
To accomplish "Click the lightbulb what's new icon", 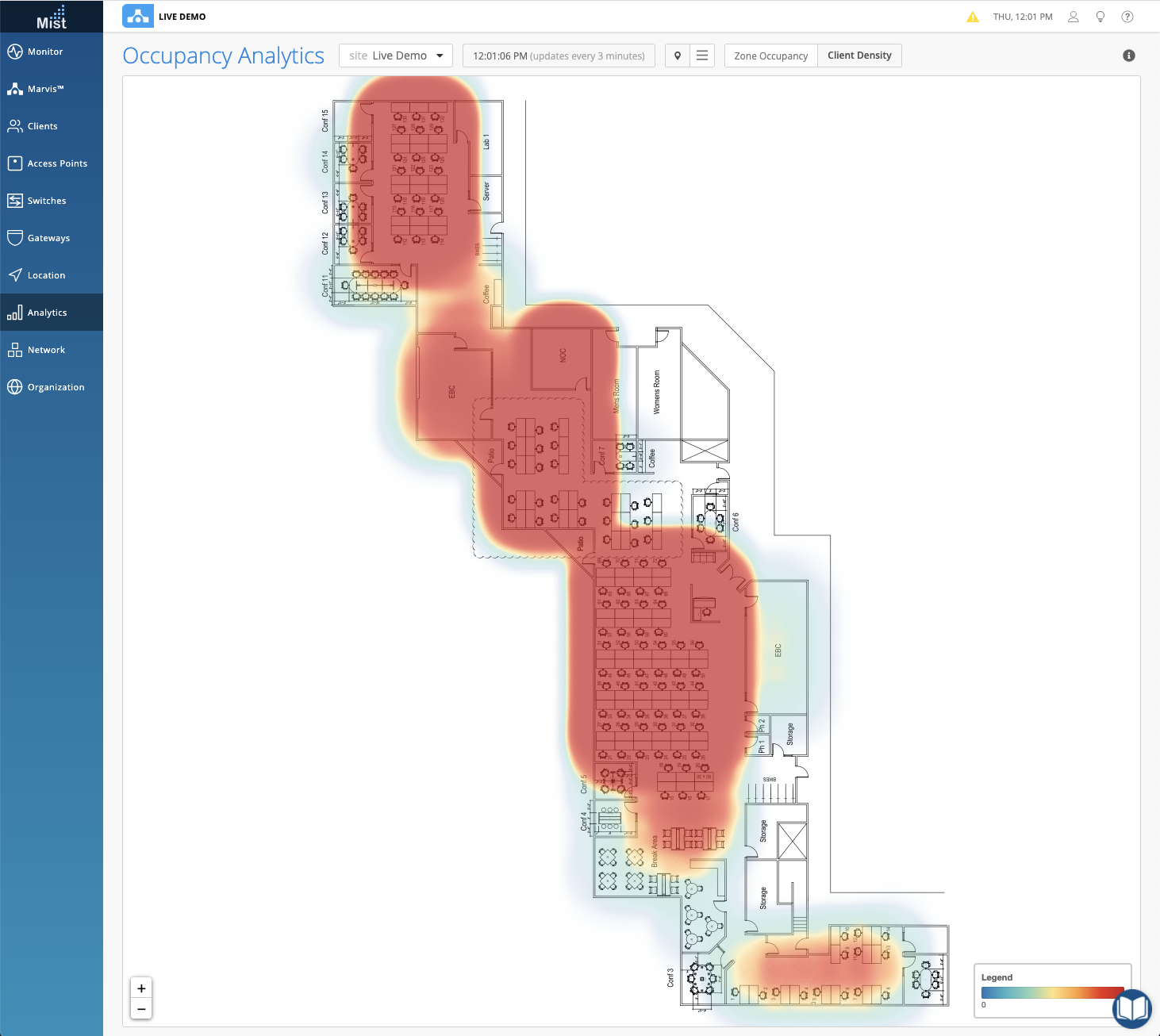I will tap(1100, 17).
